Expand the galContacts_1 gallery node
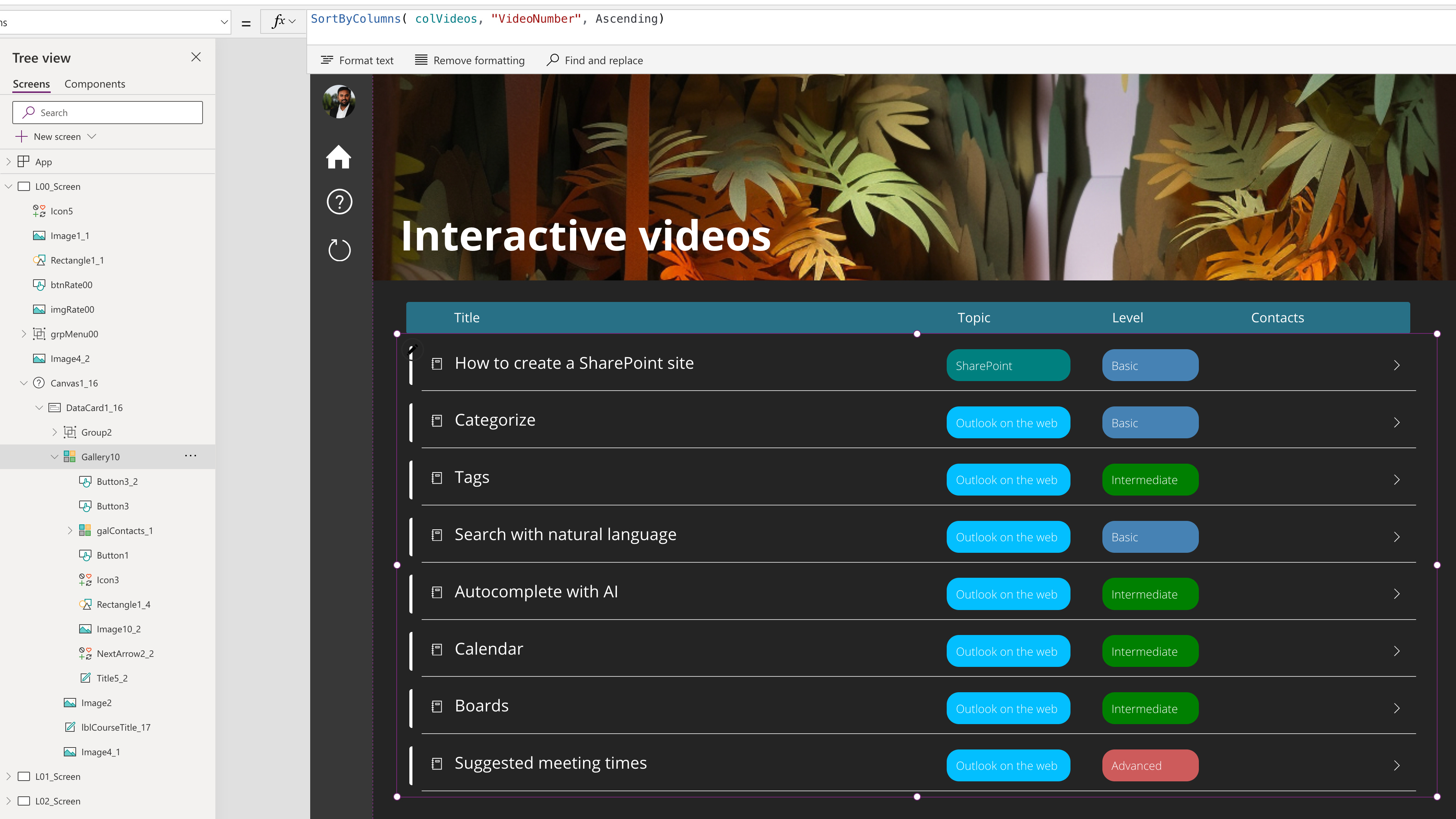This screenshot has width=1456, height=819. (x=70, y=531)
